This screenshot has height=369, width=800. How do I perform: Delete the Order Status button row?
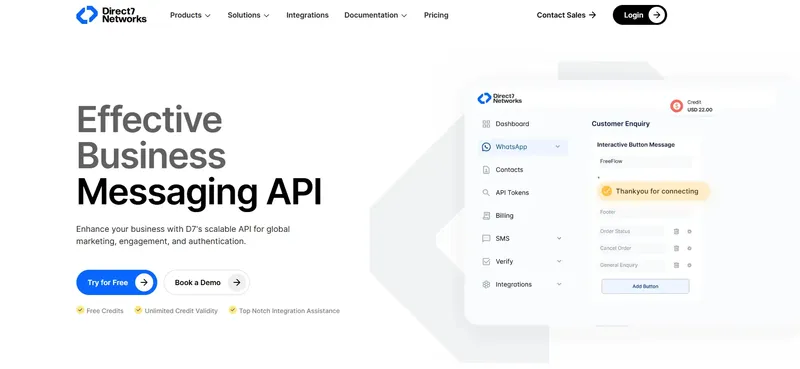tap(677, 232)
